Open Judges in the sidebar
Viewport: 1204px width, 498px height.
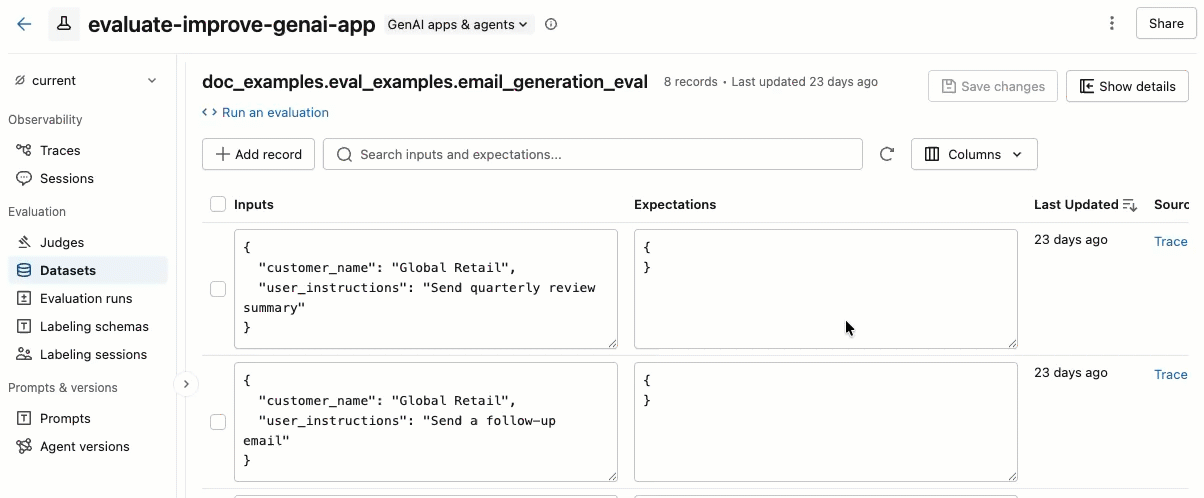click(62, 242)
